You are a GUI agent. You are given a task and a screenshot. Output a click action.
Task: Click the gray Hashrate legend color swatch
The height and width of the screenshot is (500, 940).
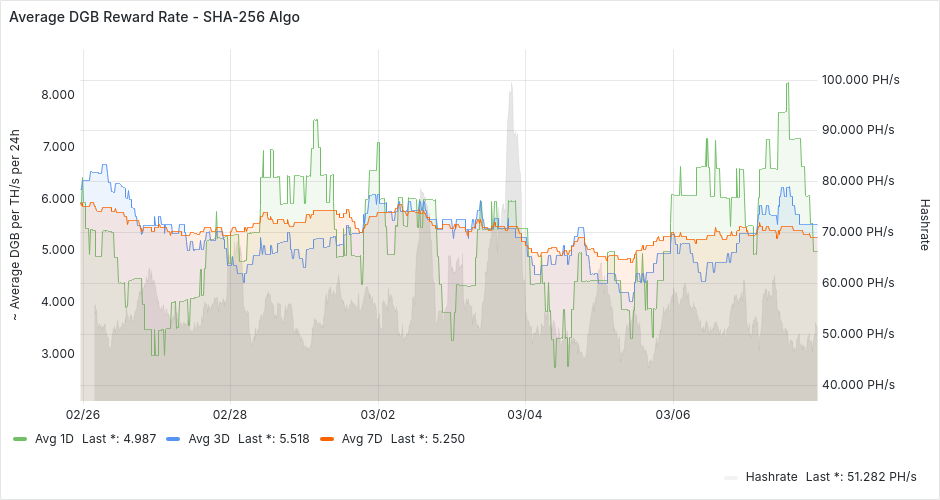pos(731,476)
